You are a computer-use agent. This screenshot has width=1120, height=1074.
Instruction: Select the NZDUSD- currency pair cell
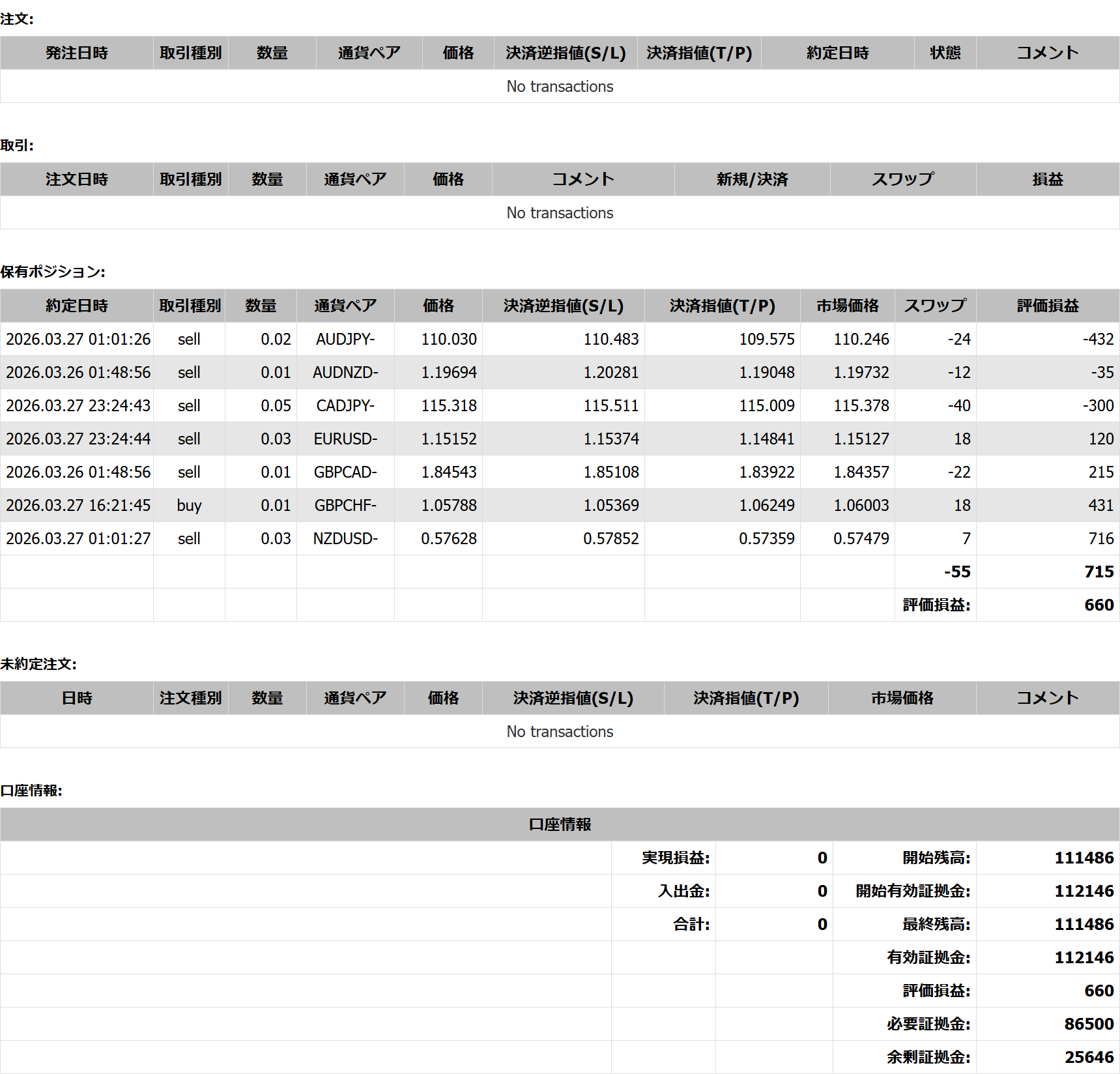[345, 538]
